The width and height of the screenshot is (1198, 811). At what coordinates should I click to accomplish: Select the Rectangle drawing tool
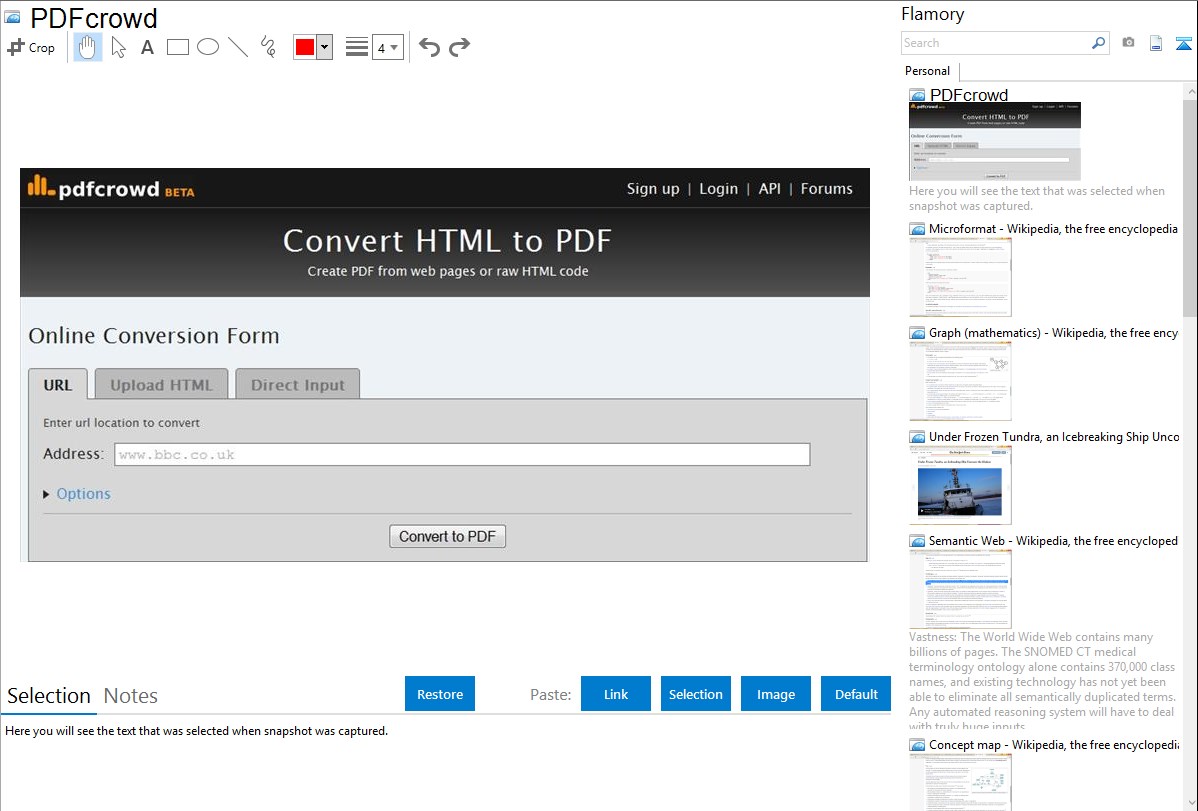pyautogui.click(x=177, y=47)
